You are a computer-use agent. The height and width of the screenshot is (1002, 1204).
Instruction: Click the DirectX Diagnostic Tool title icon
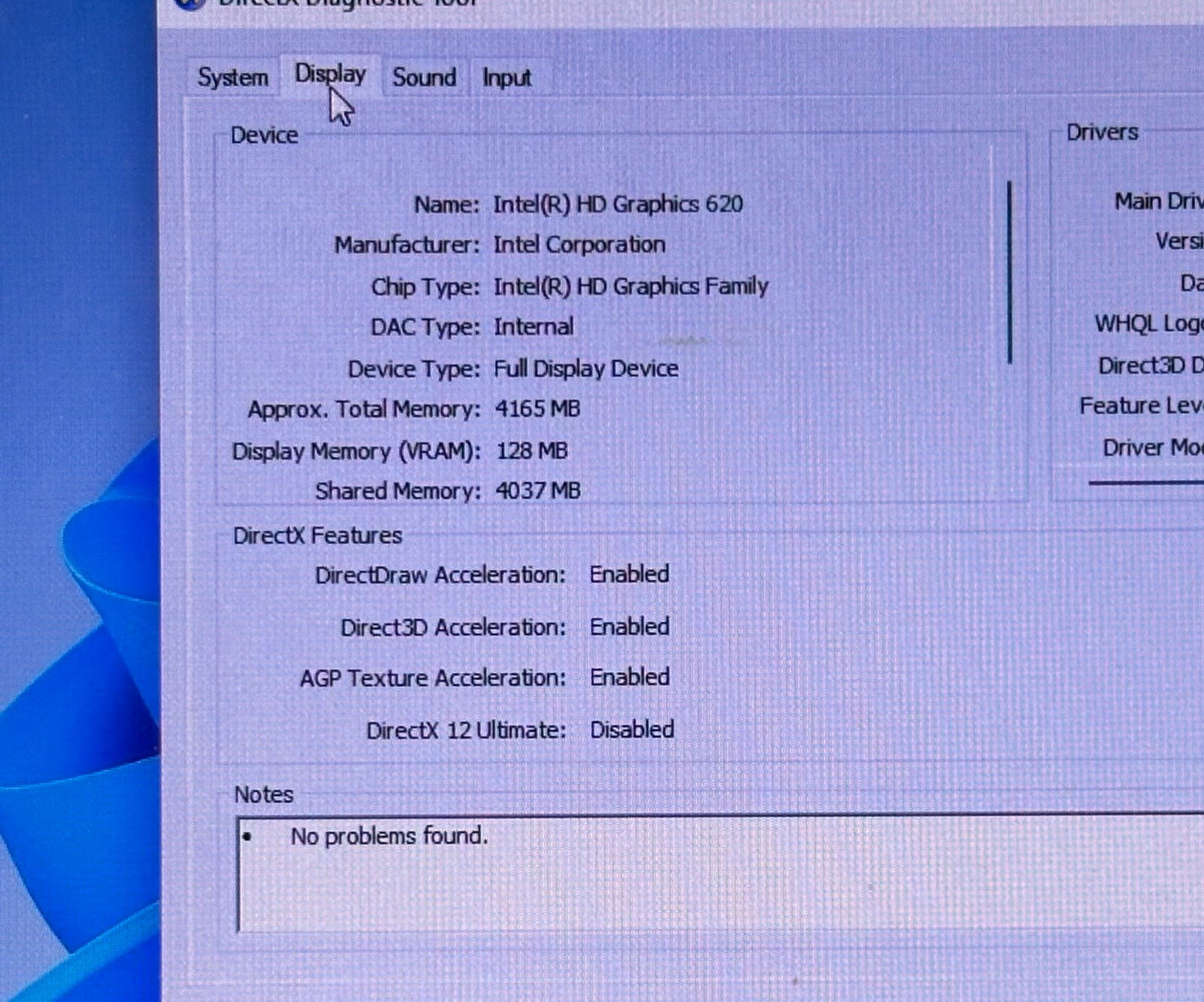190,4
